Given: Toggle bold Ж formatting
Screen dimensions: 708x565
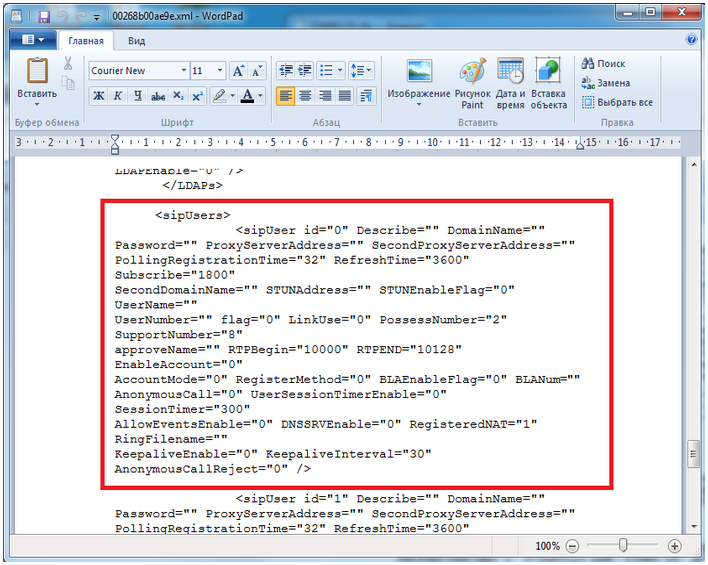Looking at the screenshot, I should pyautogui.click(x=98, y=96).
